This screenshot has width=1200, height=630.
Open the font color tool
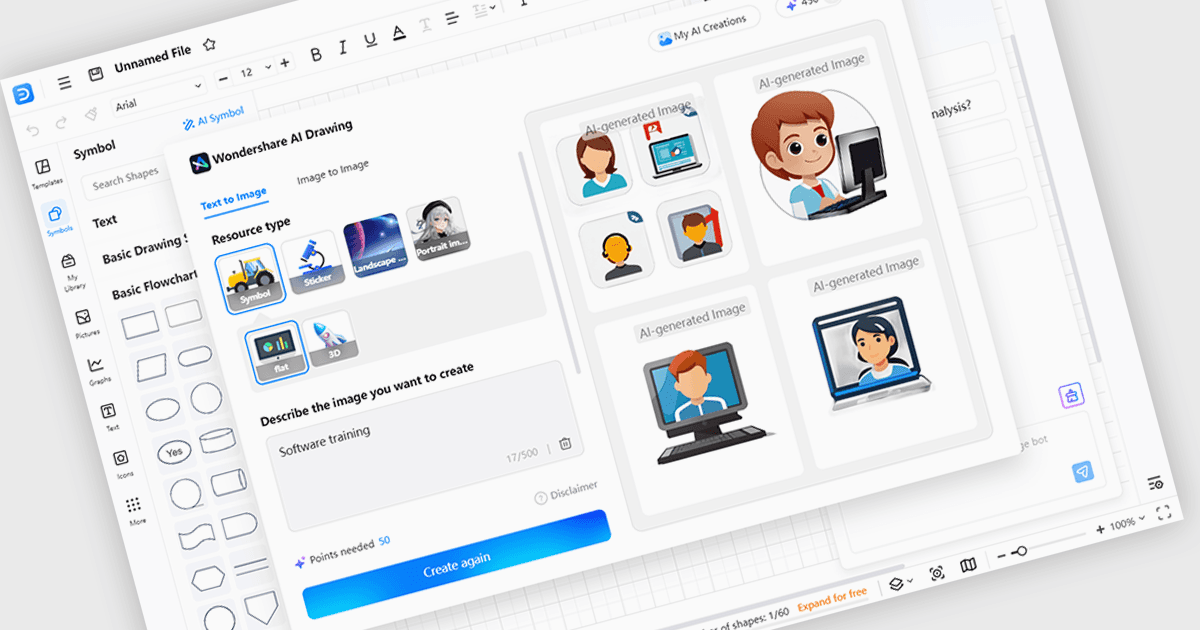click(399, 33)
